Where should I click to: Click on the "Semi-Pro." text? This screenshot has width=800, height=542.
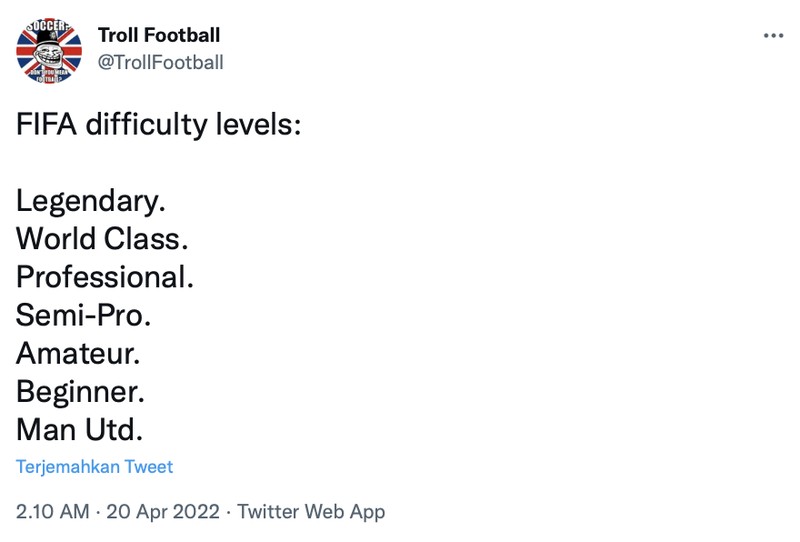[x=84, y=316]
